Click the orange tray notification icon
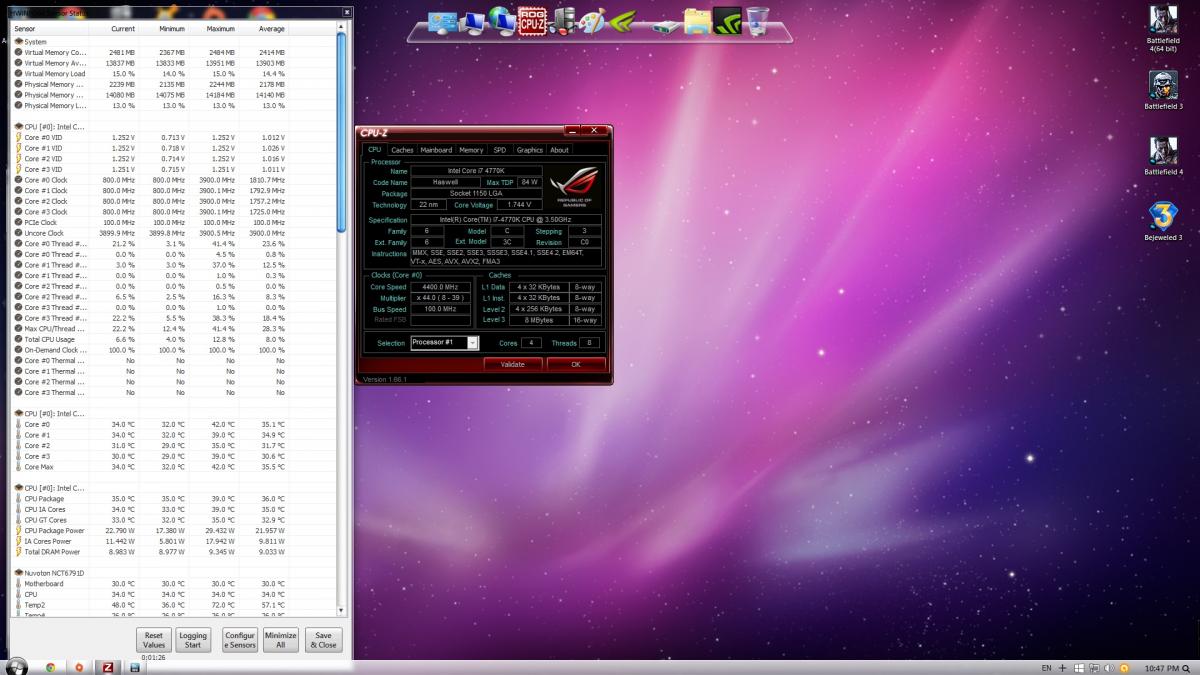 [x=1124, y=667]
